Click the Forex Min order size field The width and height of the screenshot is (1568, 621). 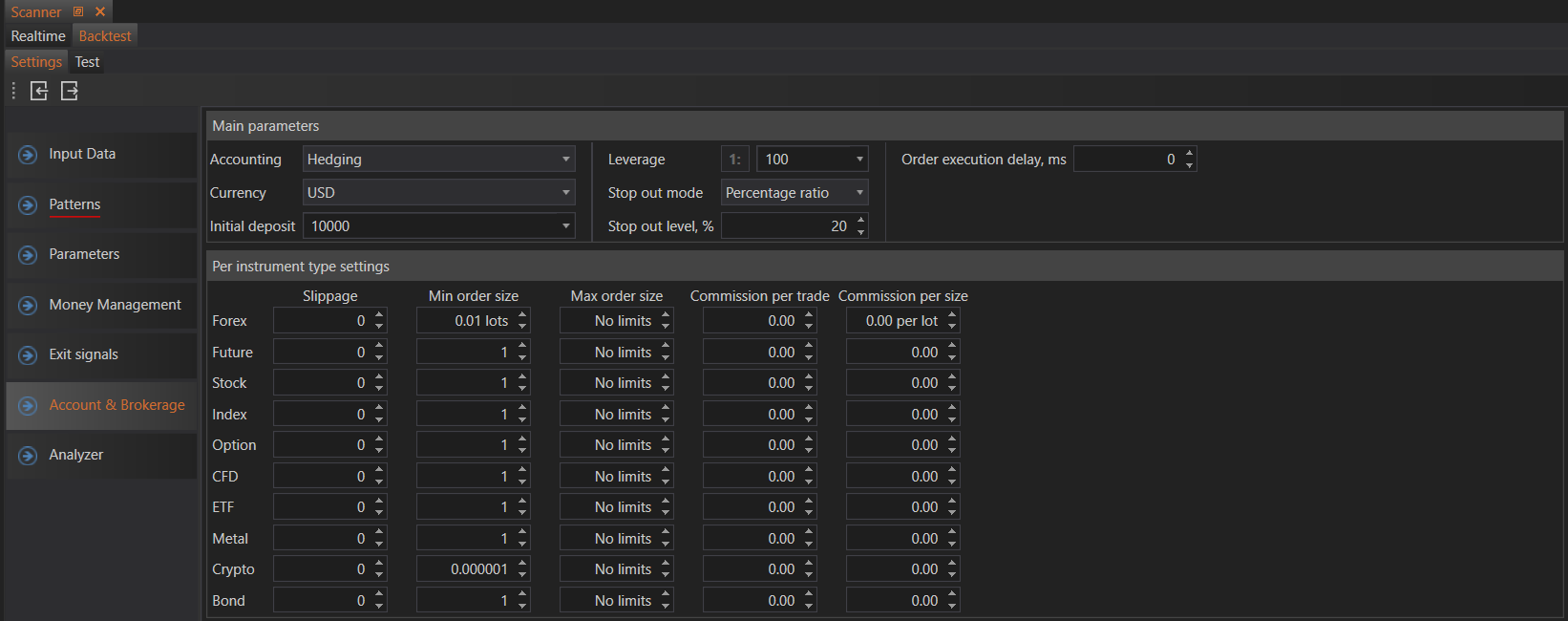pyautogui.click(x=466, y=321)
